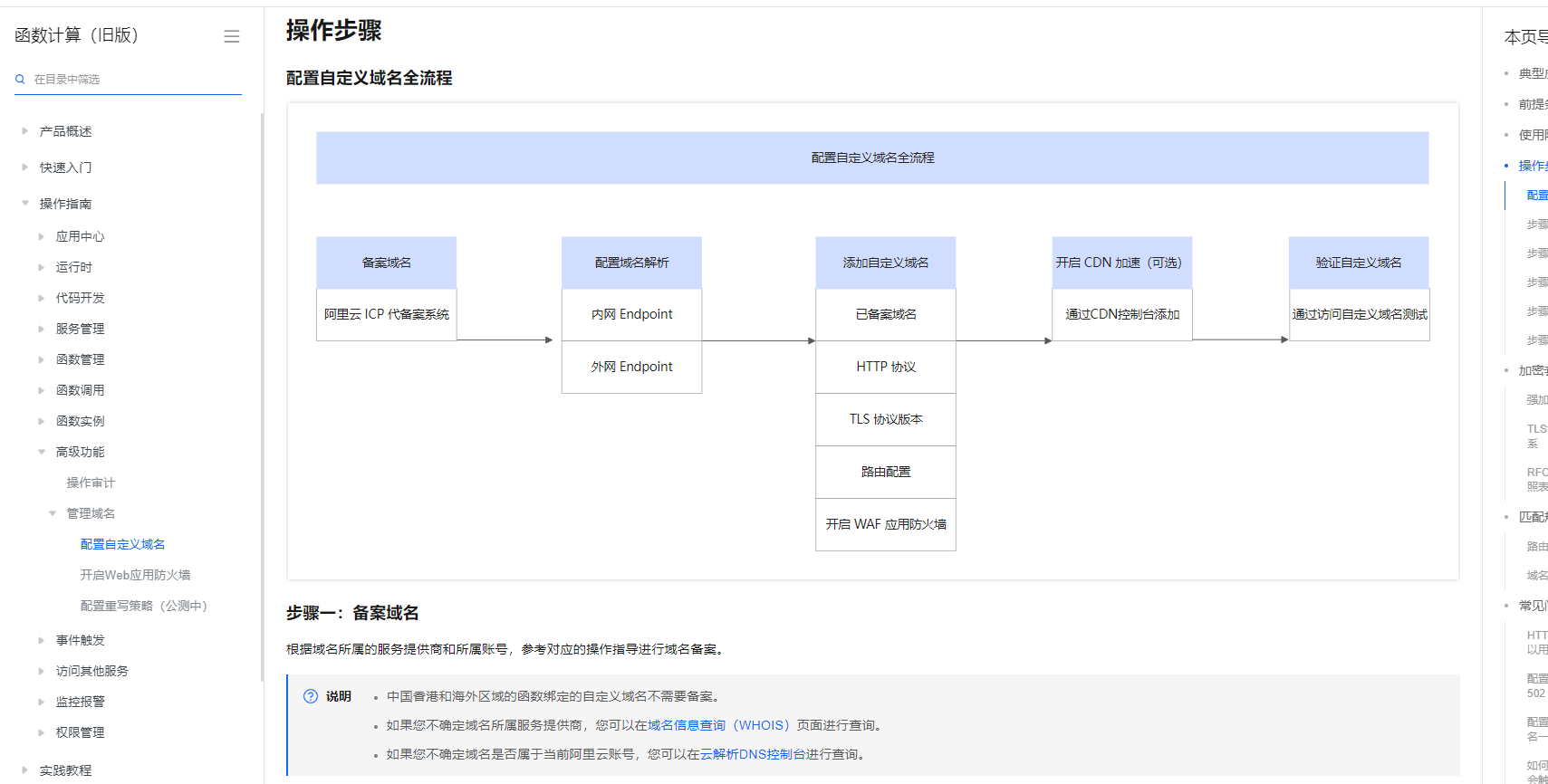Click the search magnifier icon in sidebar
Image resolution: width=1548 pixels, height=784 pixels.
tap(20, 80)
